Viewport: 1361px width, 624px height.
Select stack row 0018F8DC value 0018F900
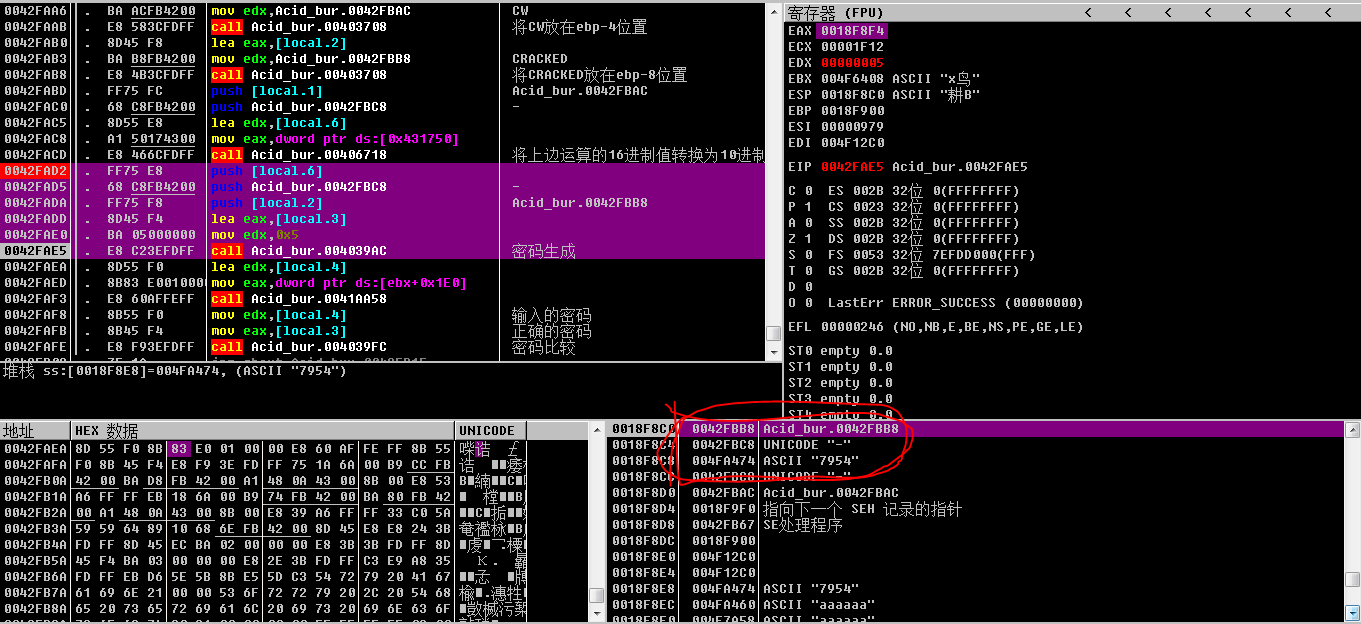point(976,541)
